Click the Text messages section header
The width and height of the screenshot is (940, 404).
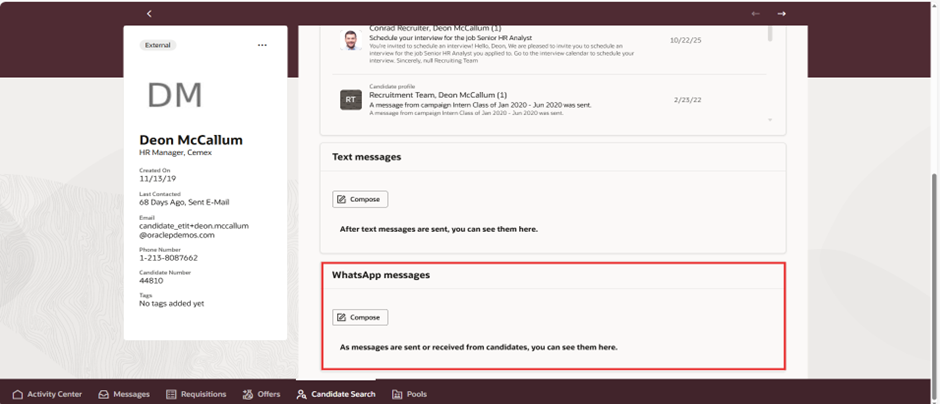coord(367,157)
